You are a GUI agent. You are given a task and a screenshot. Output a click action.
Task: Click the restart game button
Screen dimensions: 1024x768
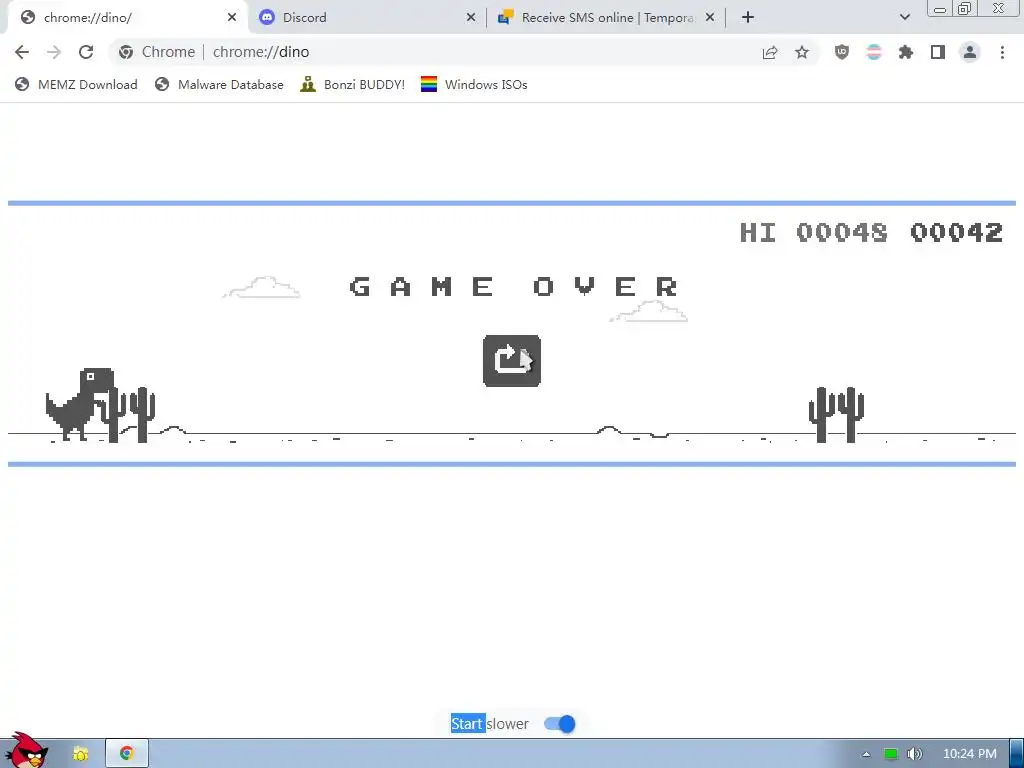click(x=512, y=360)
